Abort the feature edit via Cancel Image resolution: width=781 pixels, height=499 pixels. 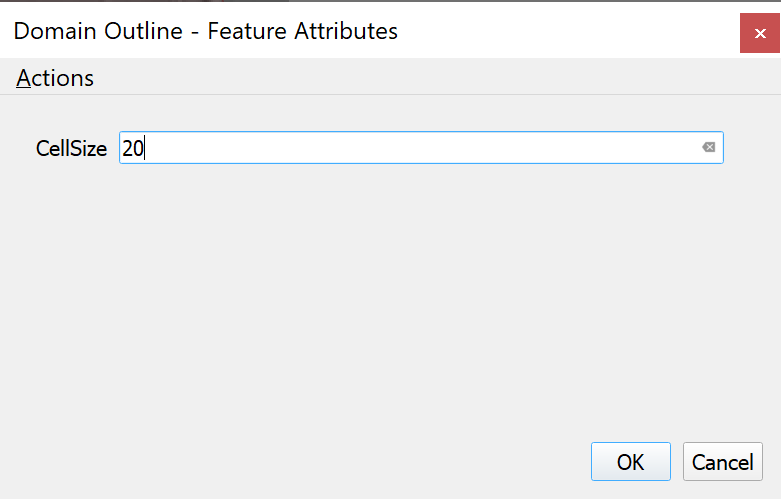(723, 462)
